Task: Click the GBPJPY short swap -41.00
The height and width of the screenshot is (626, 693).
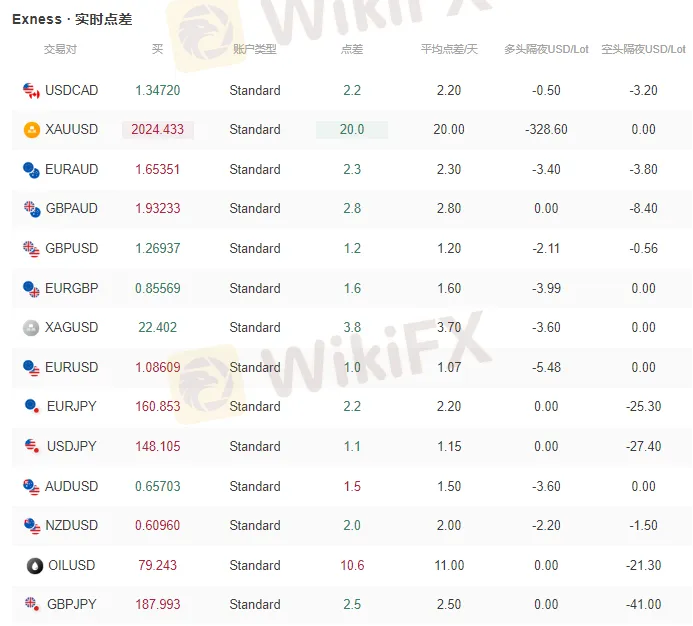Action: 644,604
